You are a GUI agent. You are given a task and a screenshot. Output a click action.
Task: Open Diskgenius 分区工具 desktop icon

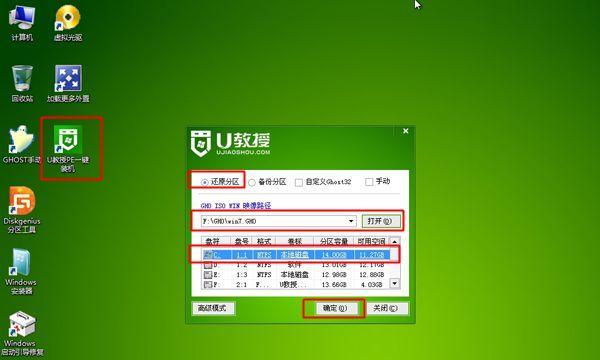coord(22,210)
